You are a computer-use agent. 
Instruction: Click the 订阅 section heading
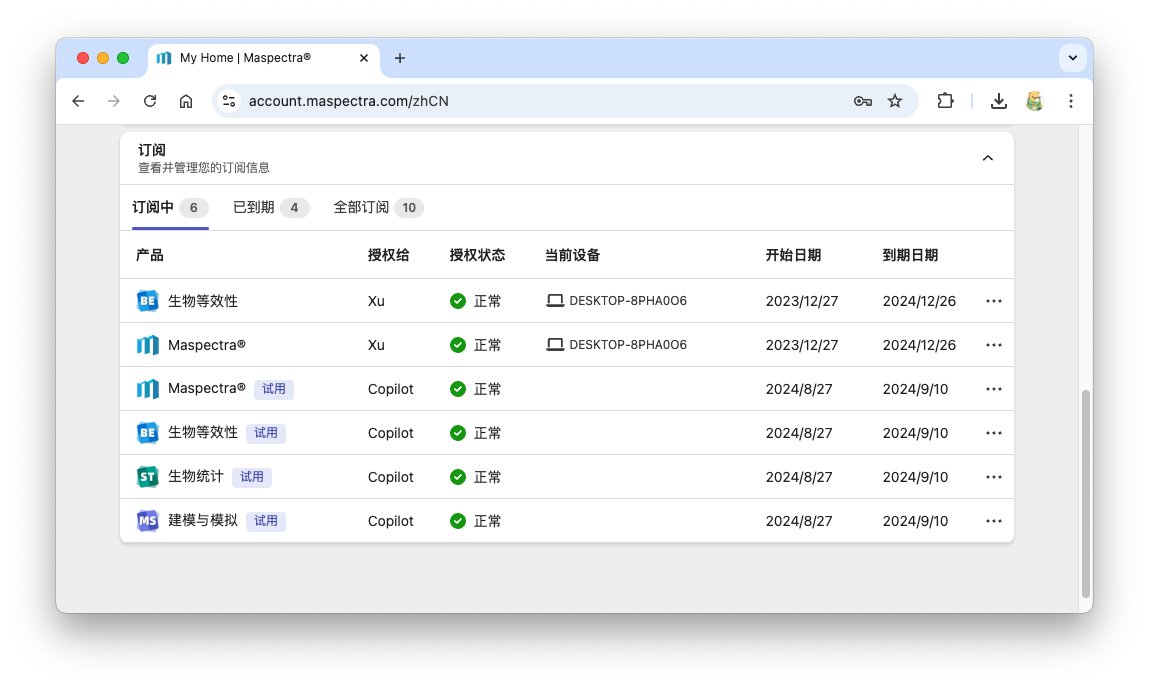(152, 150)
